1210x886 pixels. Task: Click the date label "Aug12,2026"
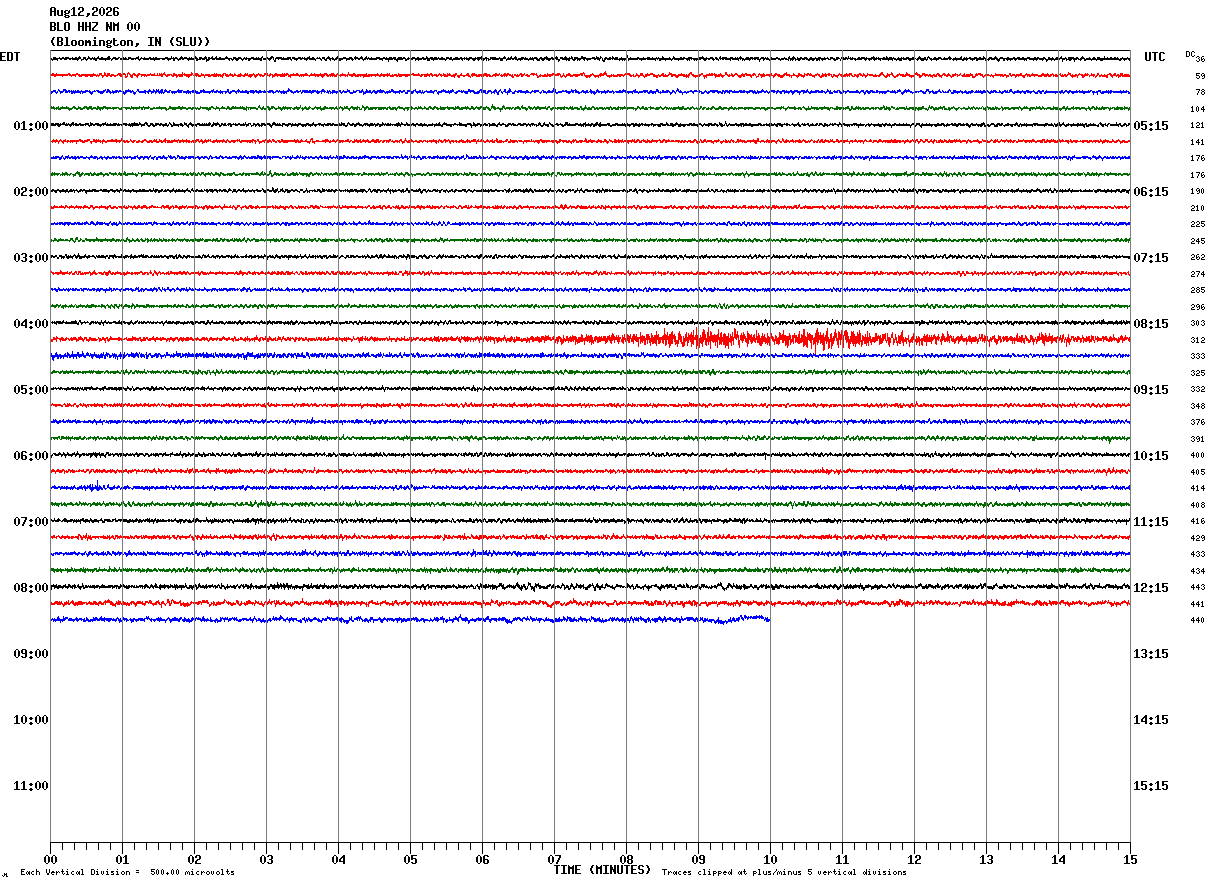point(84,12)
